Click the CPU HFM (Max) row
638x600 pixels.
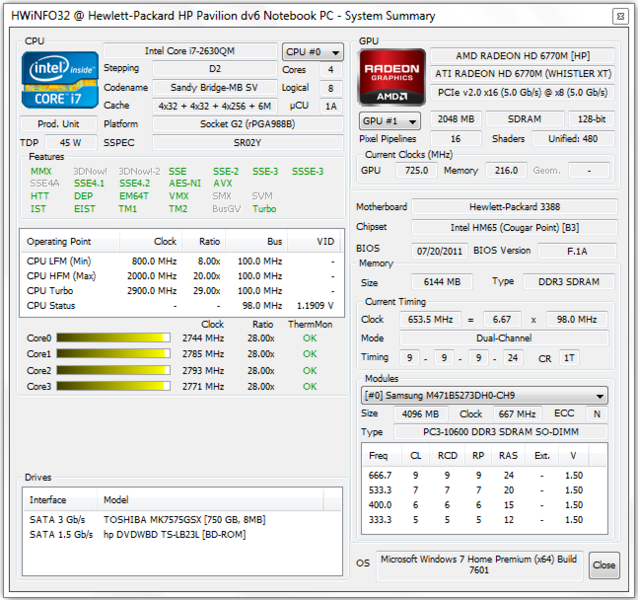pyautogui.click(x=181, y=276)
